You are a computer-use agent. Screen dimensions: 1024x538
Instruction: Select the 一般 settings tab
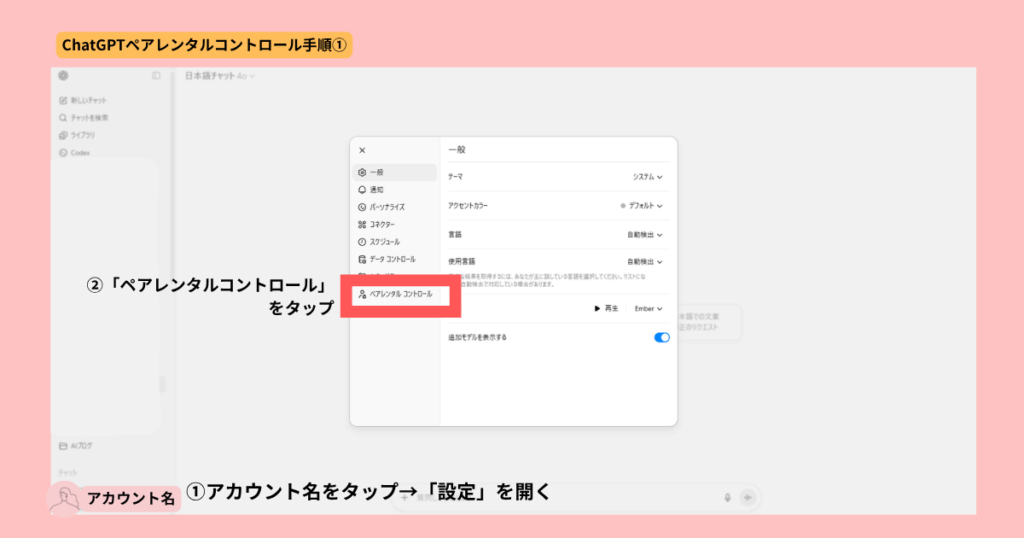click(394, 172)
